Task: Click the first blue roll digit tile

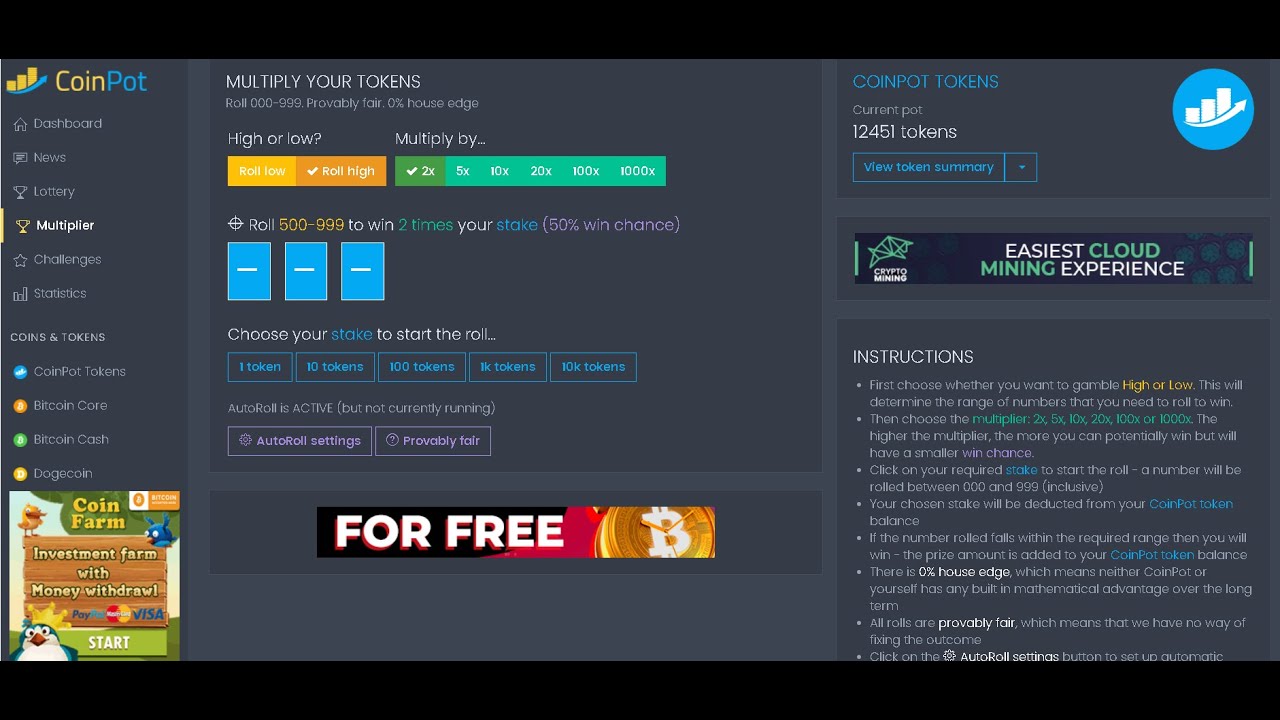Action: point(249,271)
